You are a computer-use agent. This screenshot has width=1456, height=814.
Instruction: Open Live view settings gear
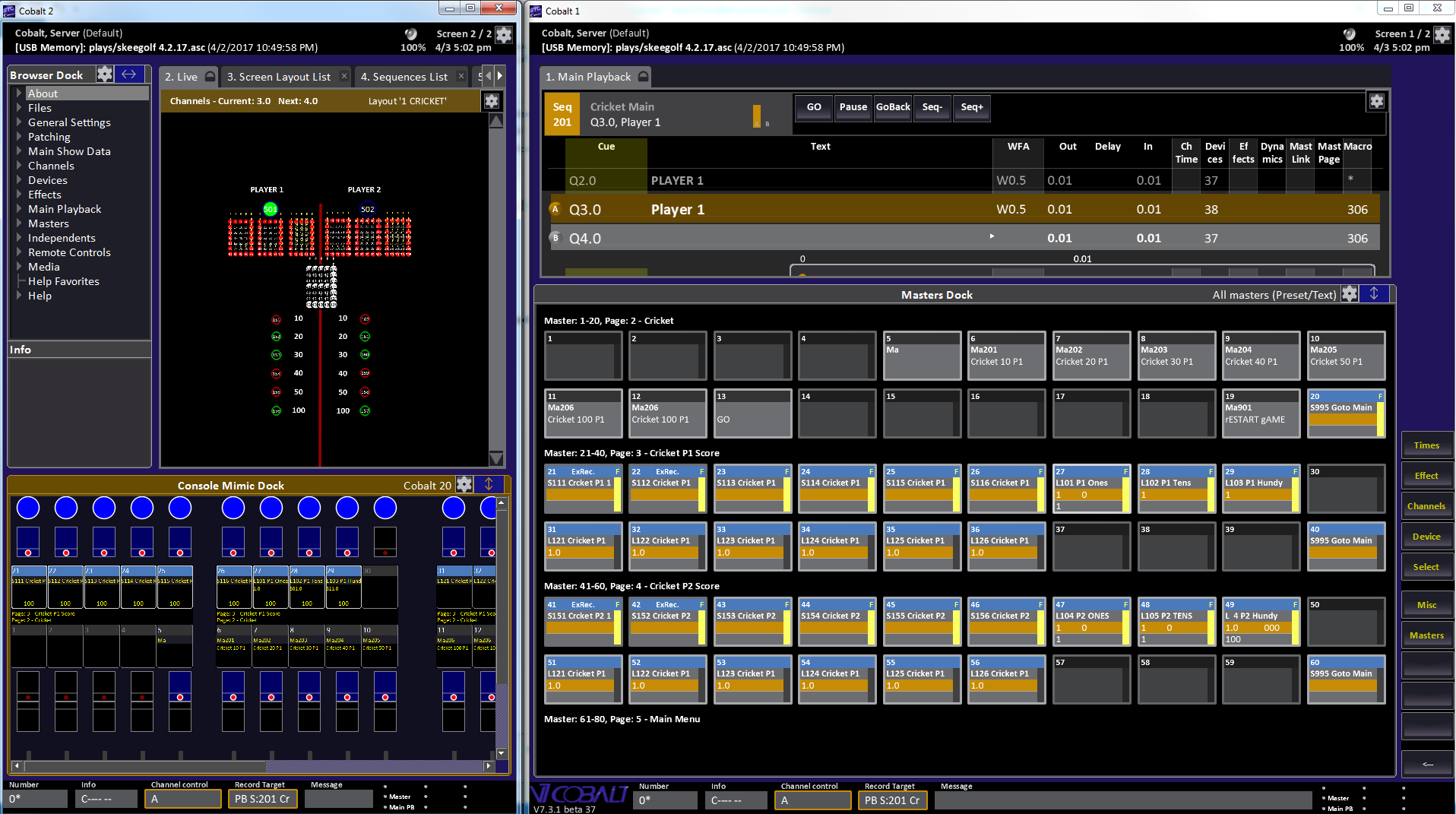tap(492, 101)
